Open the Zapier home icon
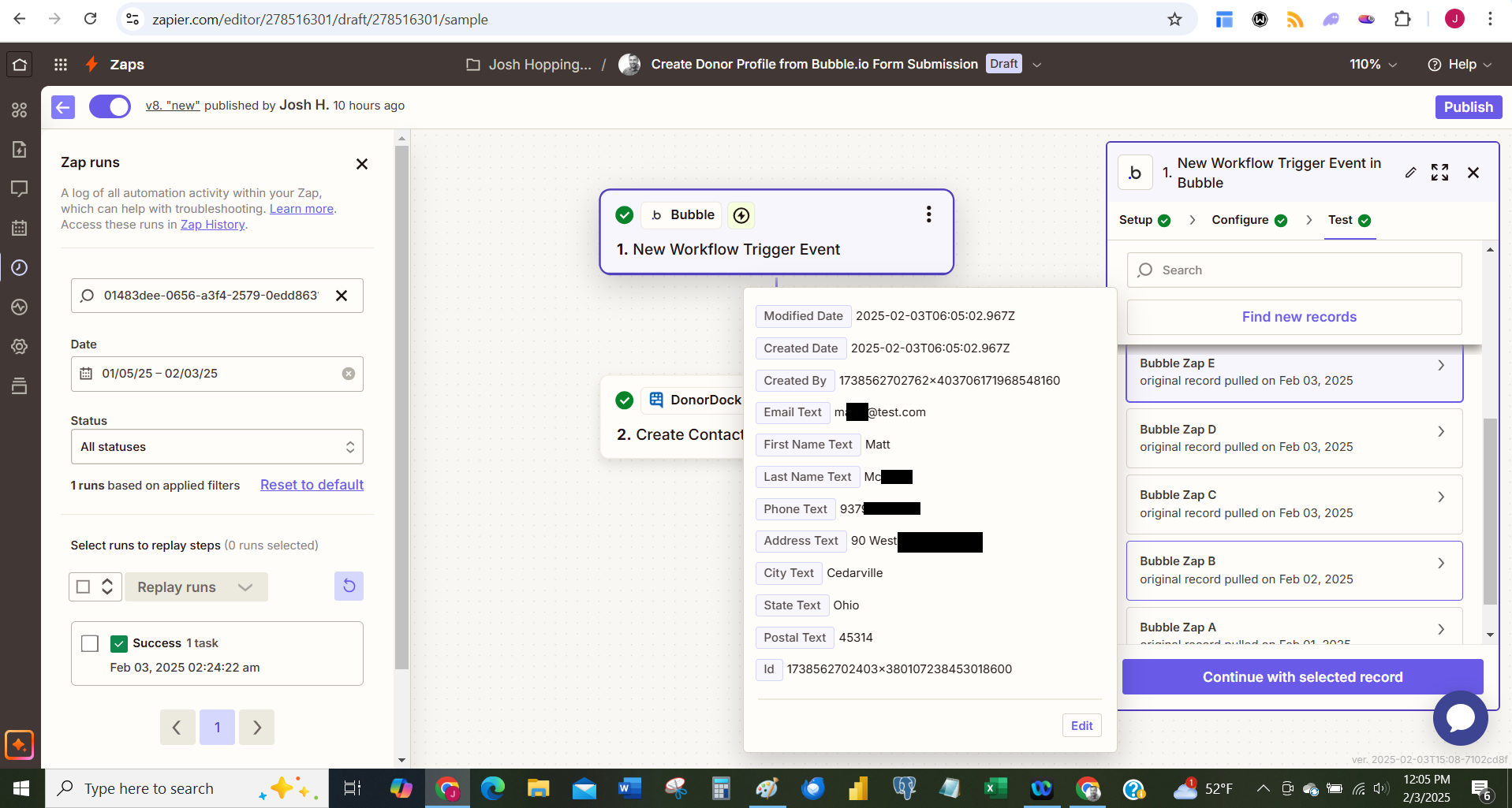 coord(20,65)
